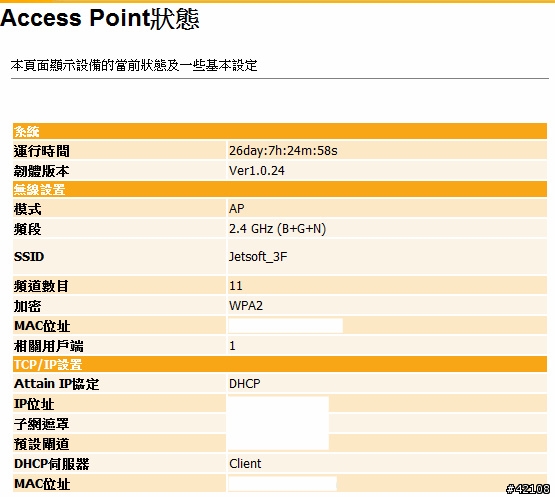The height and width of the screenshot is (497, 555).
Task: Select encryption value WPA2
Action: tap(246, 305)
